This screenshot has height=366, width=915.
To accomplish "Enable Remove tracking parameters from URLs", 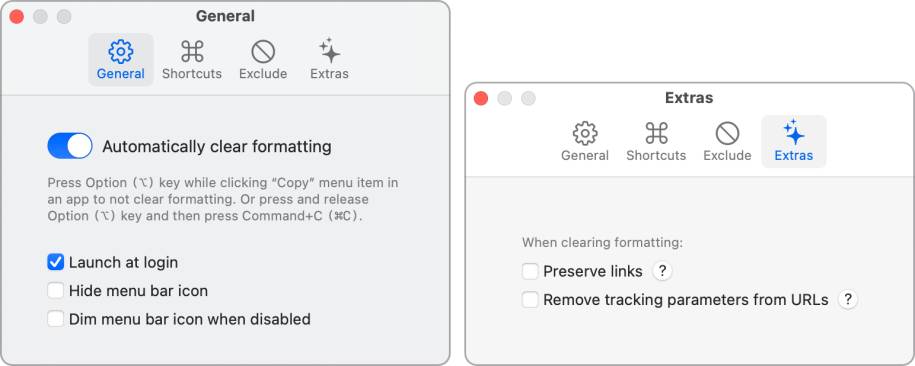I will (x=530, y=300).
